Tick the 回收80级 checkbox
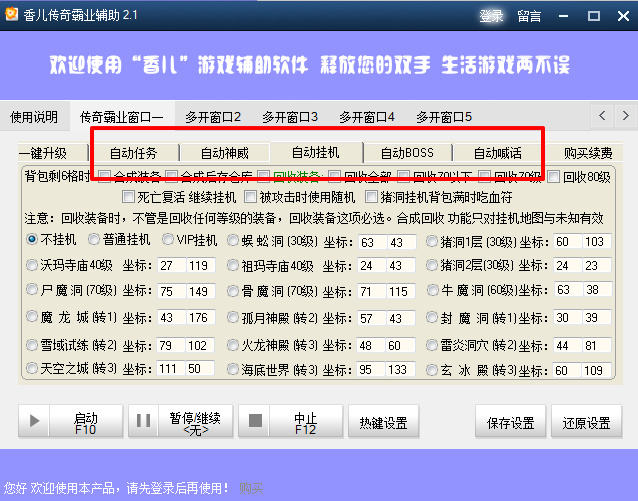The image size is (638, 501). [x=555, y=177]
